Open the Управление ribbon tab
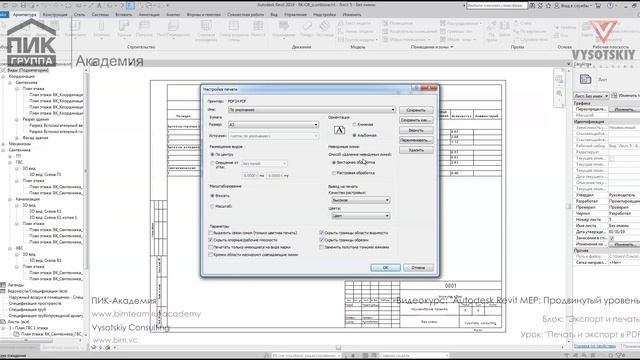 [296, 15]
